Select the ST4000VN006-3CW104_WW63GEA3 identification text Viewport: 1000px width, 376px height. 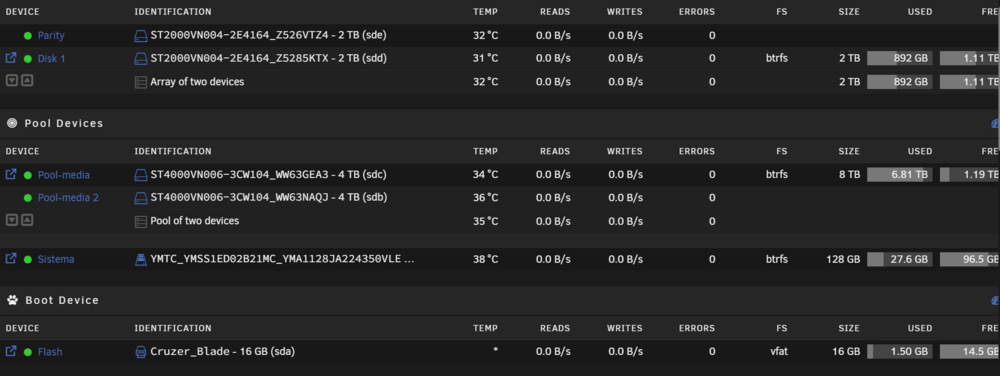pyautogui.click(x=268, y=174)
